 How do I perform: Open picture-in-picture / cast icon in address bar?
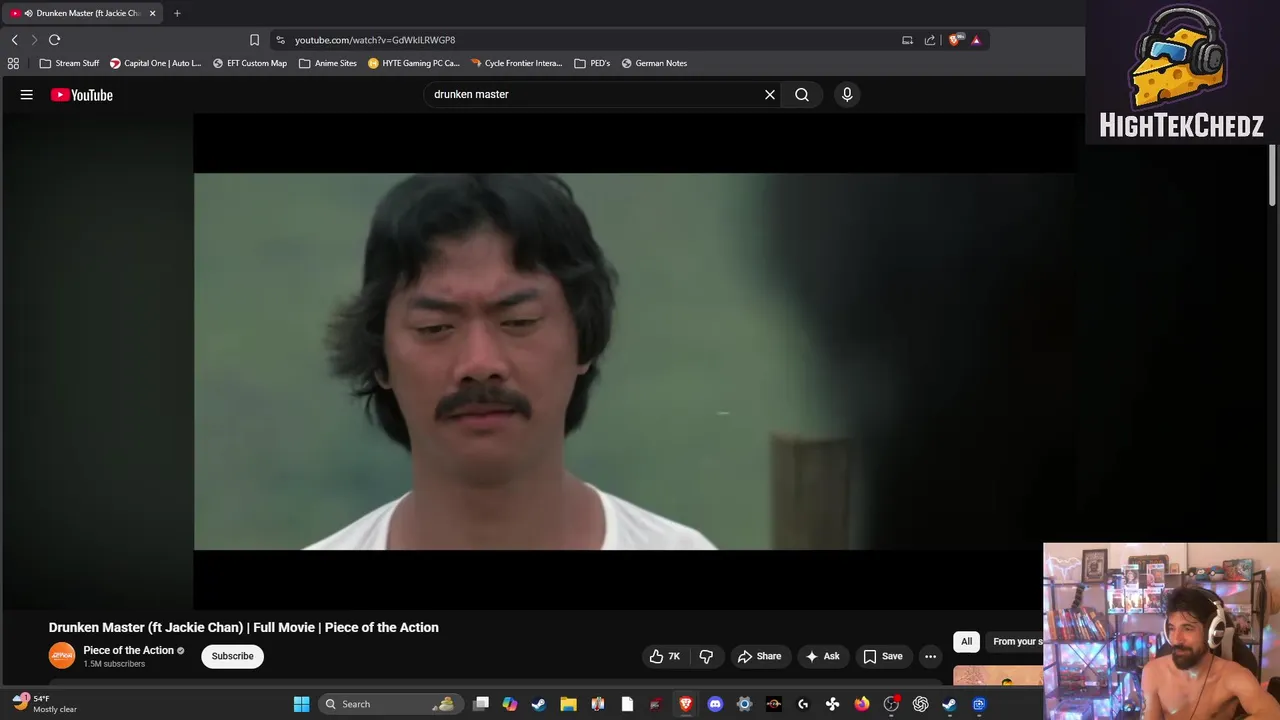[x=907, y=40]
